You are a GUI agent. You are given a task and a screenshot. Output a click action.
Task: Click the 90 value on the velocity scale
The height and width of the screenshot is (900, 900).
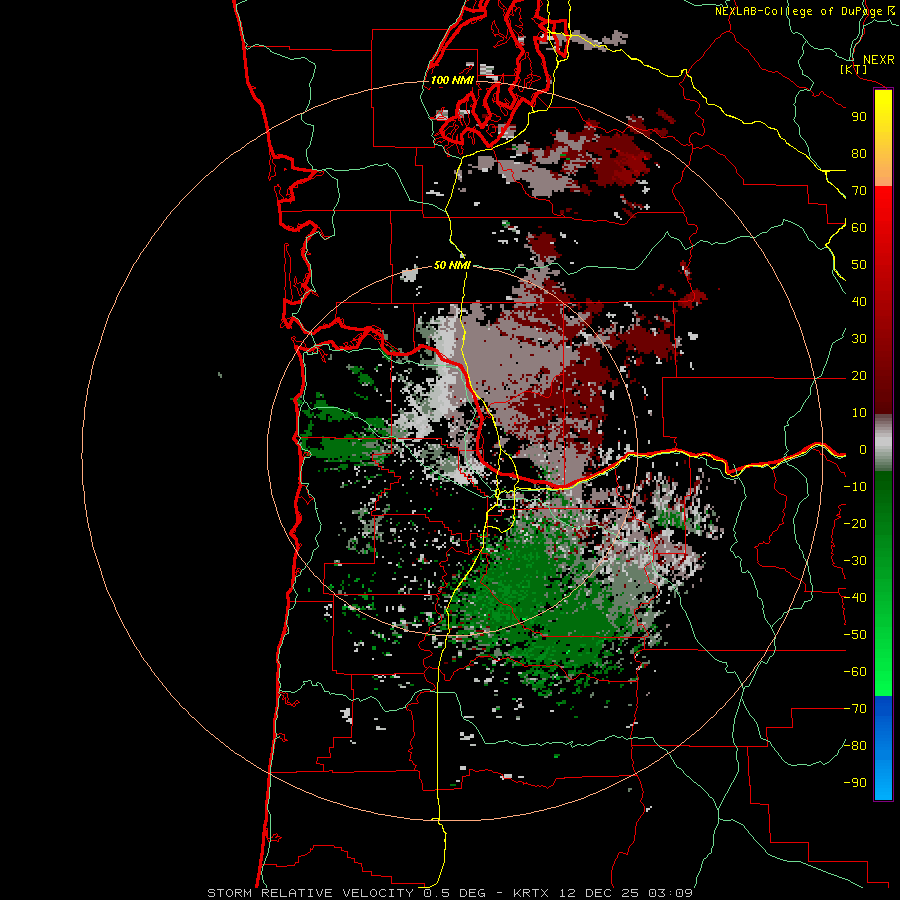click(x=859, y=117)
